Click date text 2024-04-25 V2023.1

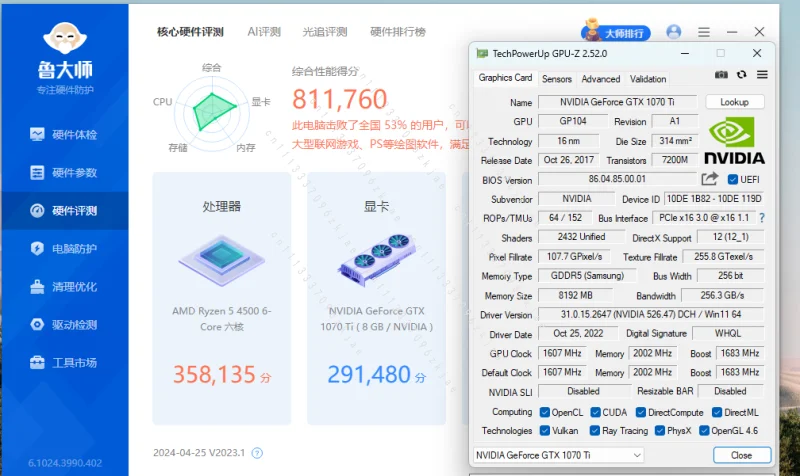[199, 453]
